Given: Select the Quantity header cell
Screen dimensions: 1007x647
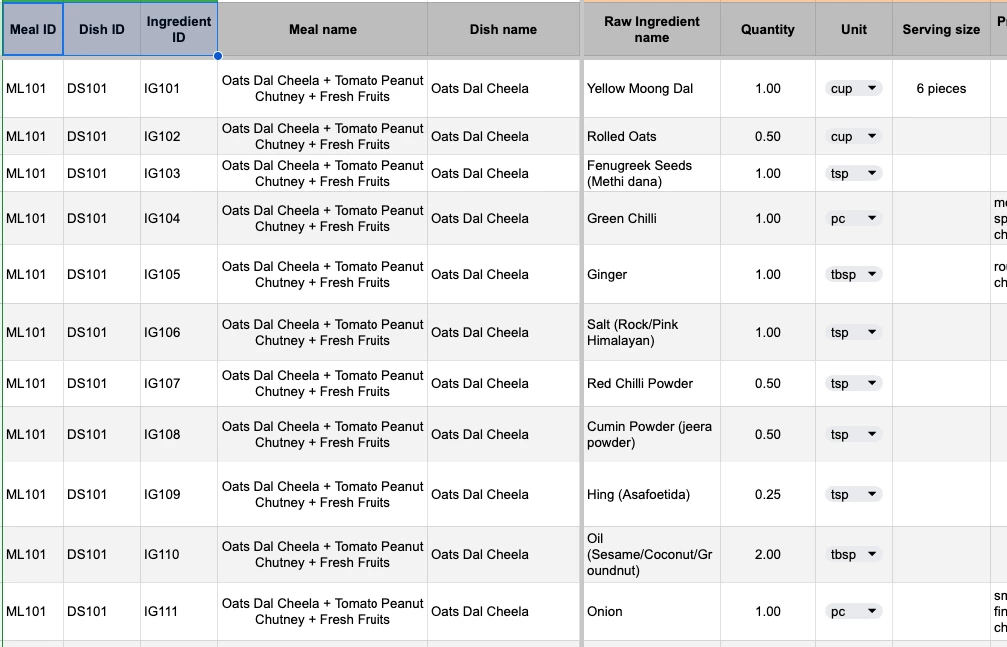Looking at the screenshot, I should (x=767, y=29).
